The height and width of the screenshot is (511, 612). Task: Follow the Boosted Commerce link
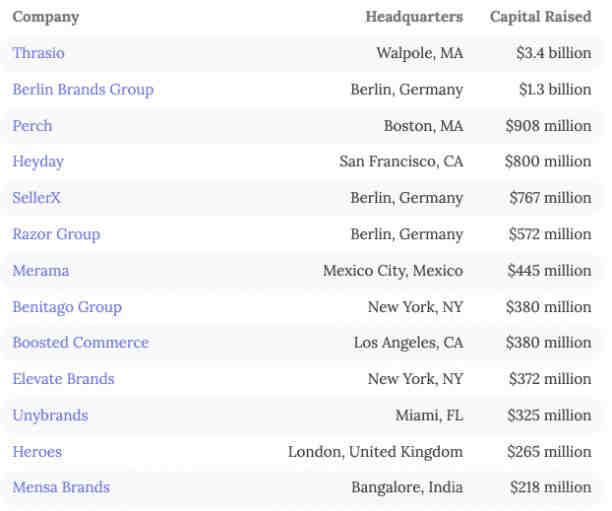pos(80,342)
